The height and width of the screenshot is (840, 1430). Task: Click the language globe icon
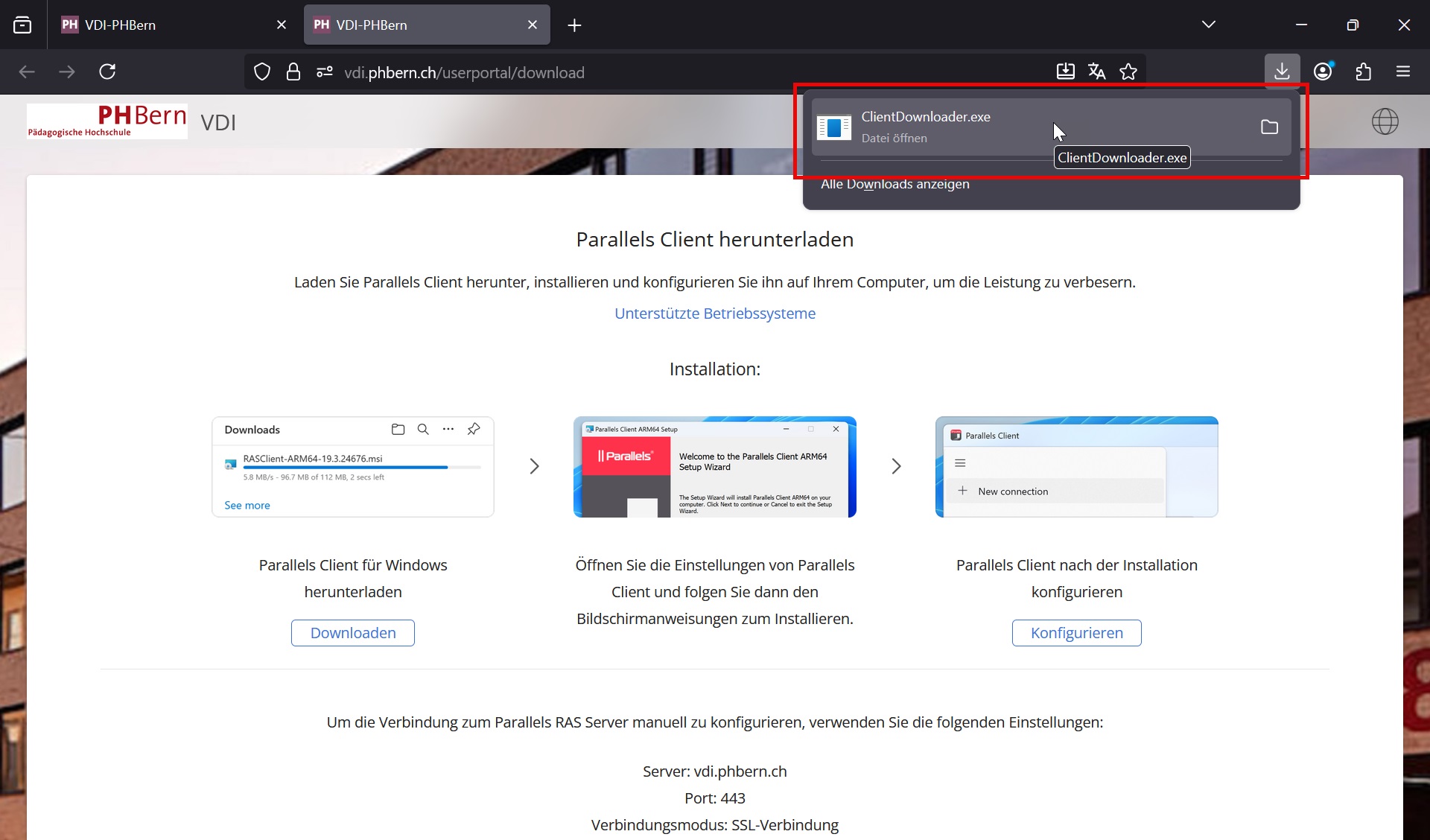click(x=1385, y=121)
